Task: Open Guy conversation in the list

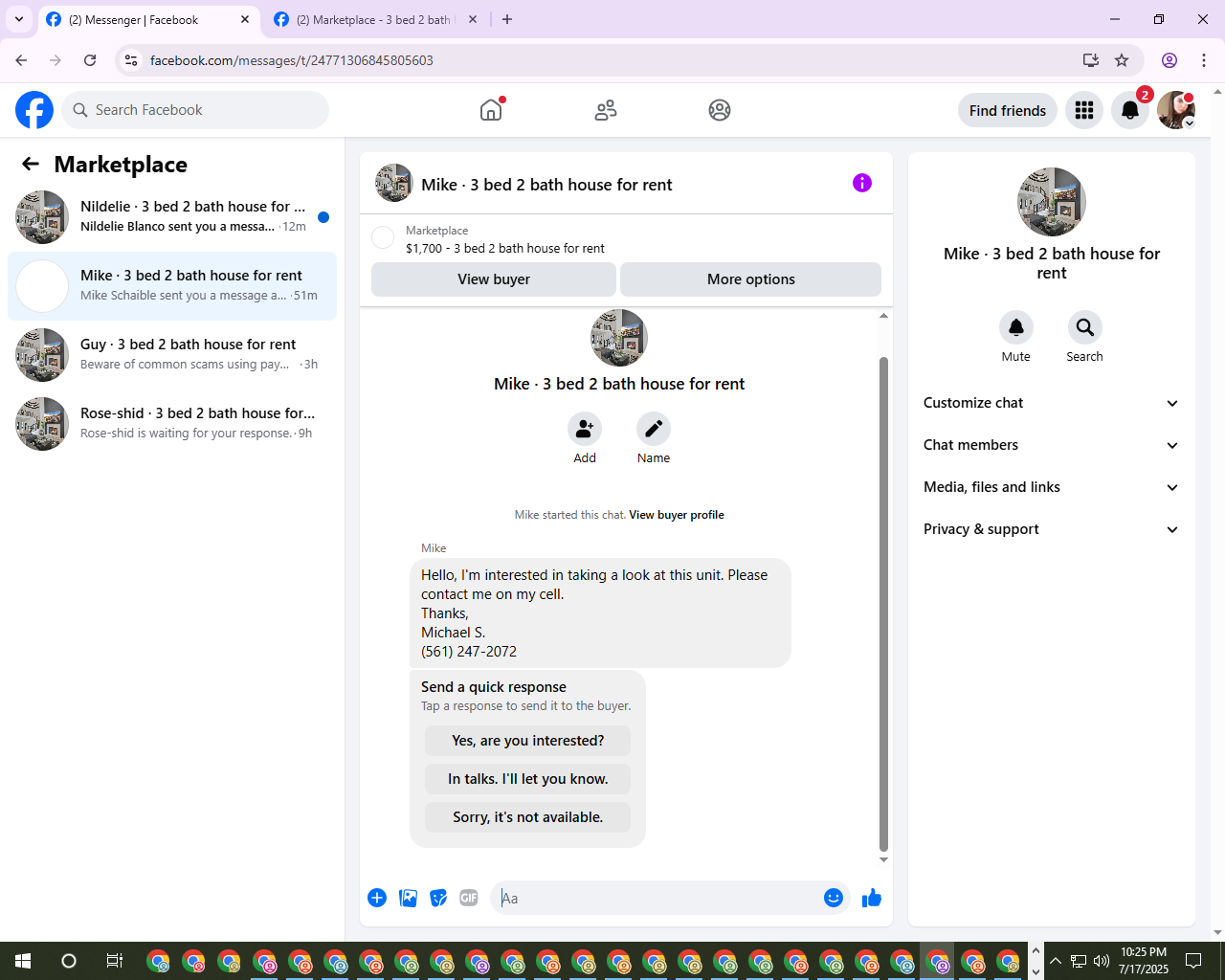Action: click(x=172, y=355)
